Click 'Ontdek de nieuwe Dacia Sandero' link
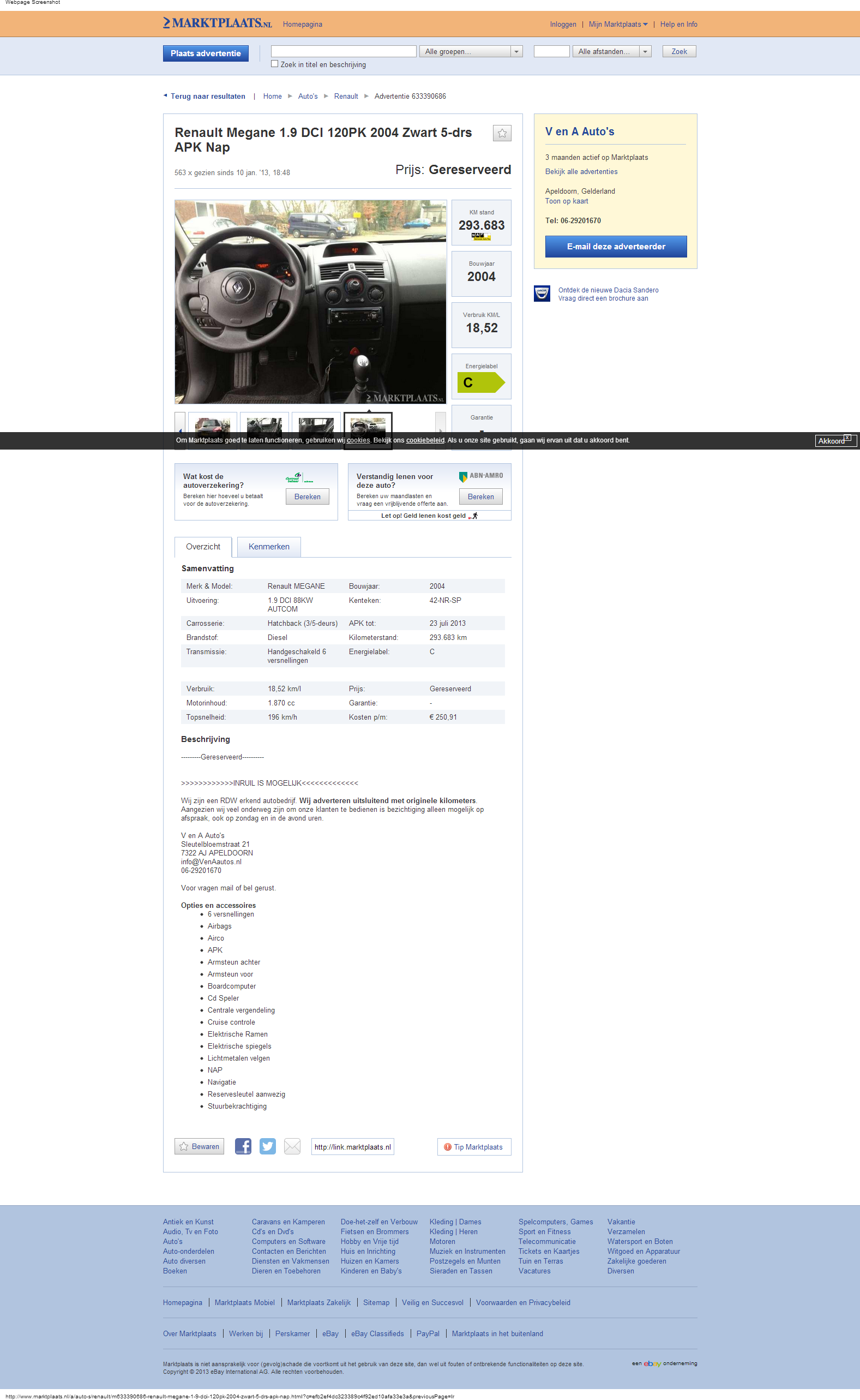The image size is (860, 1400). 608,290
